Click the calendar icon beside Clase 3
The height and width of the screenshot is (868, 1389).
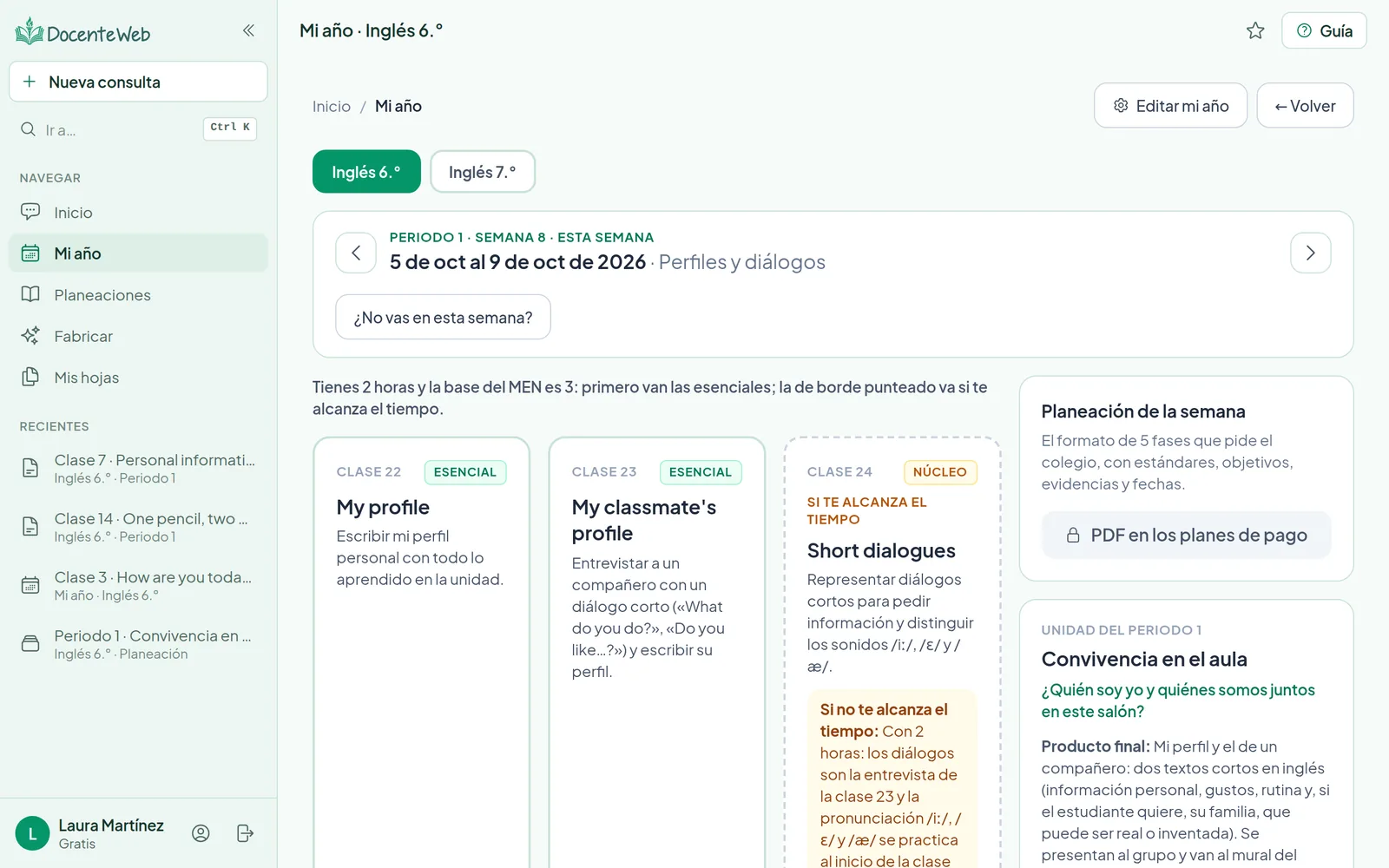(x=30, y=585)
